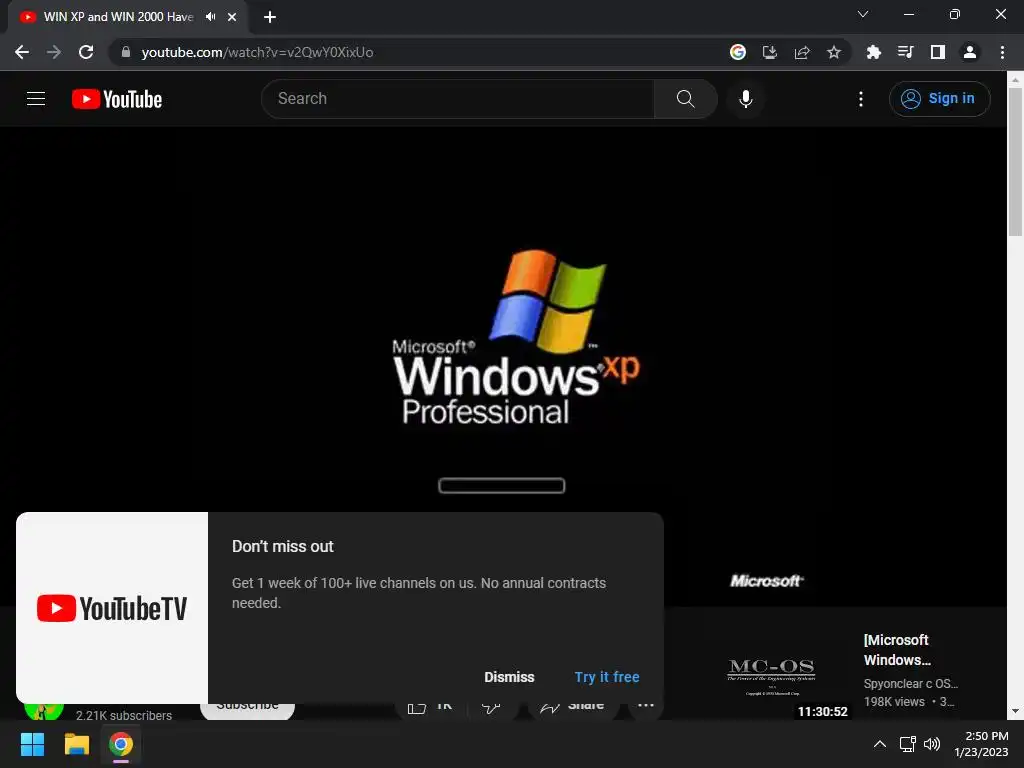Click the scrollbar down arrow
Image resolution: width=1024 pixels, height=768 pixels.
(x=1015, y=711)
